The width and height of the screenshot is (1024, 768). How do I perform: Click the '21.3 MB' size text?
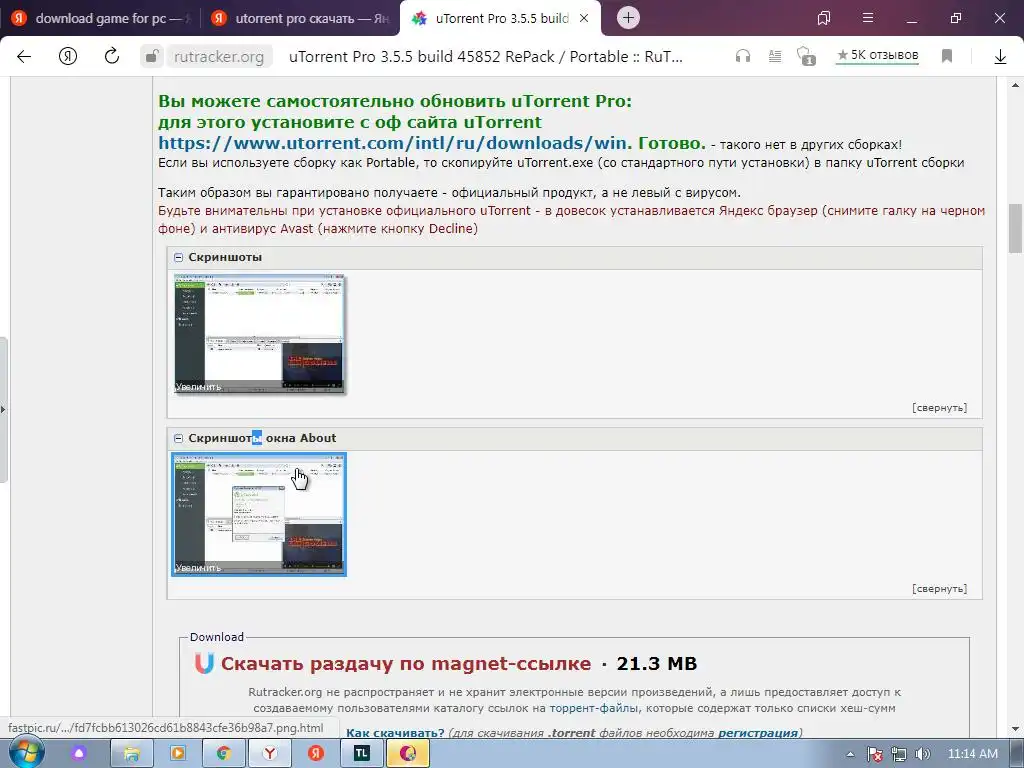656,664
